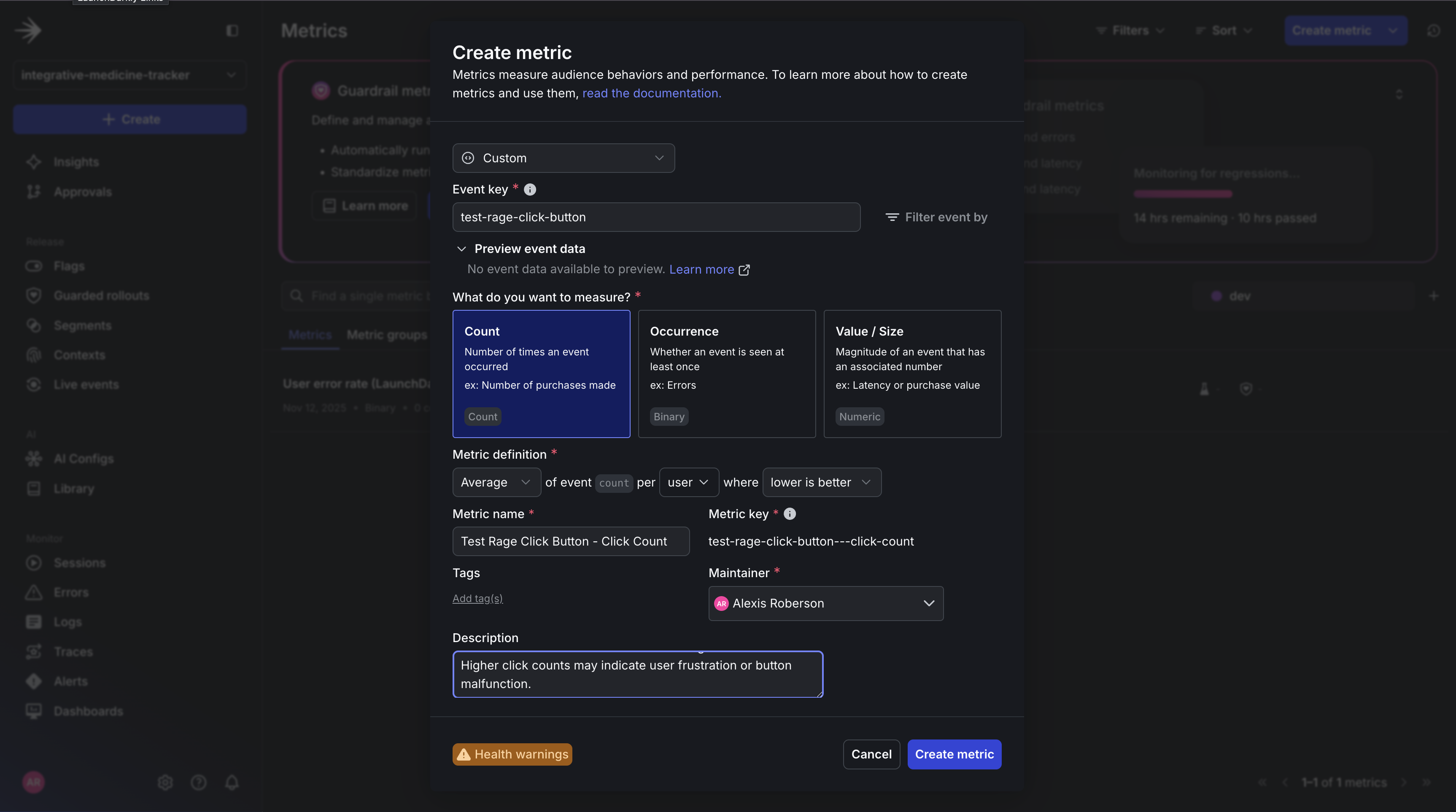This screenshot has height=812, width=1456.
Task: Click the Event key info icon
Action: point(530,189)
